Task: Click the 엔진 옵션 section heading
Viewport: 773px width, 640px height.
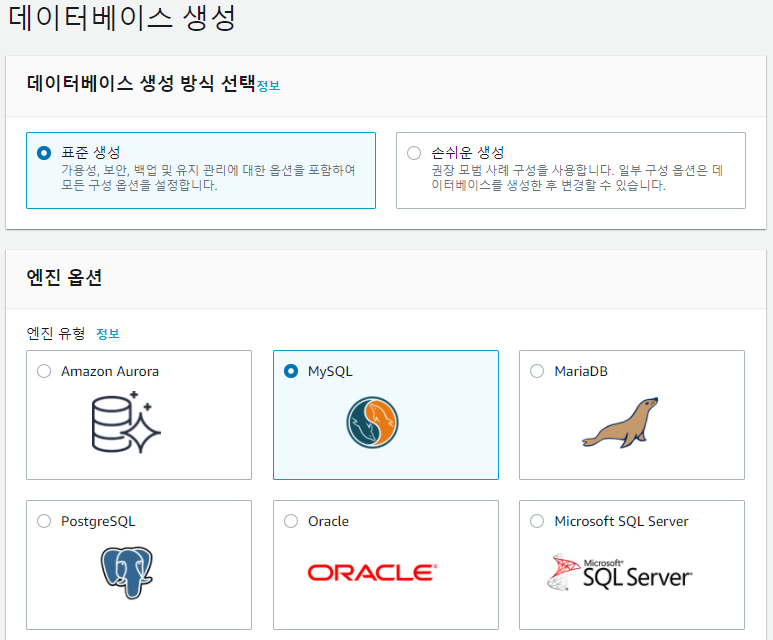Action: coord(64,278)
